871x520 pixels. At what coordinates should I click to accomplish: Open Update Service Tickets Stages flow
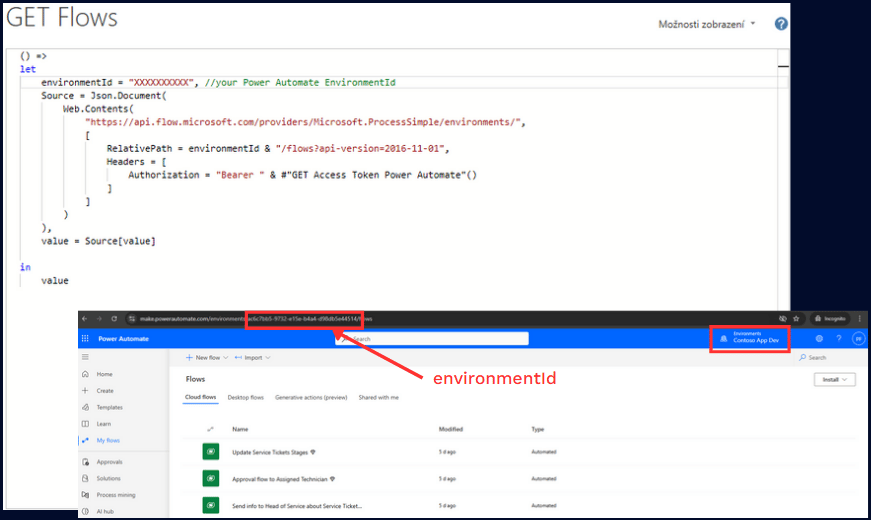pyautogui.click(x=270, y=452)
